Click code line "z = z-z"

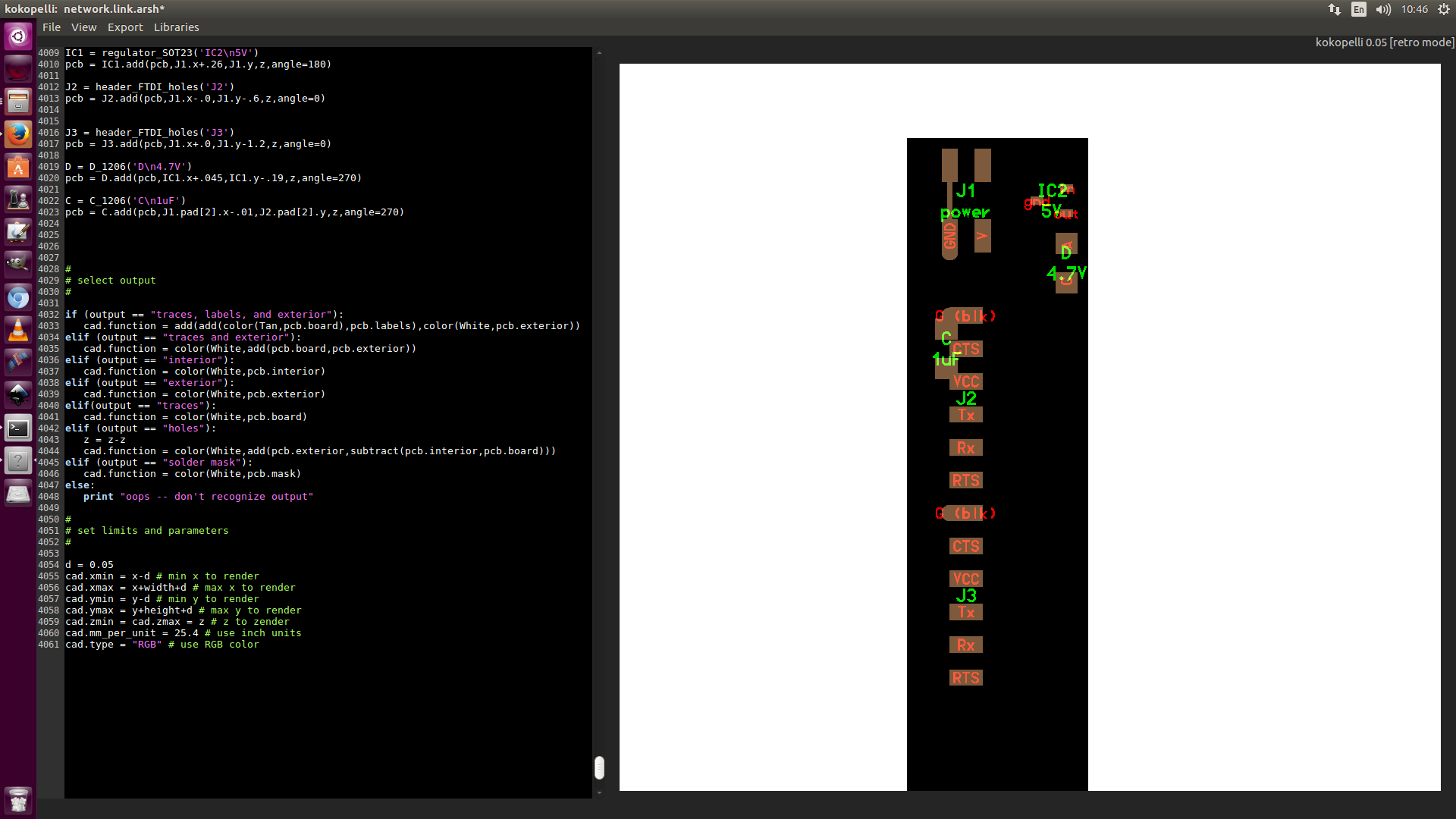point(105,440)
